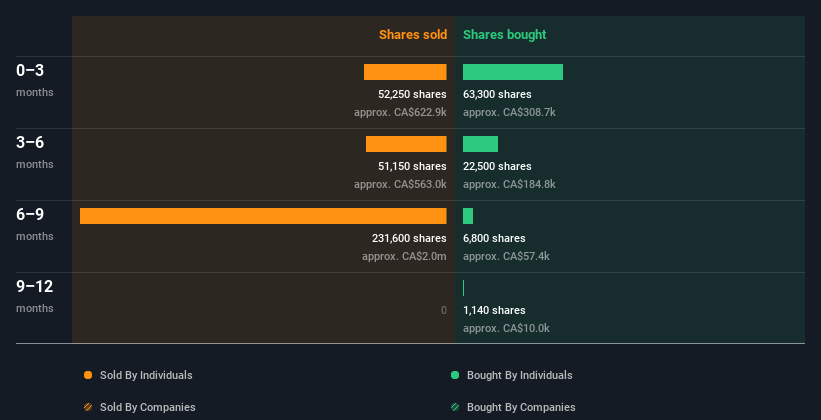Click the 63,300 shares value
Image resolution: width=821 pixels, height=420 pixels.
tap(497, 94)
